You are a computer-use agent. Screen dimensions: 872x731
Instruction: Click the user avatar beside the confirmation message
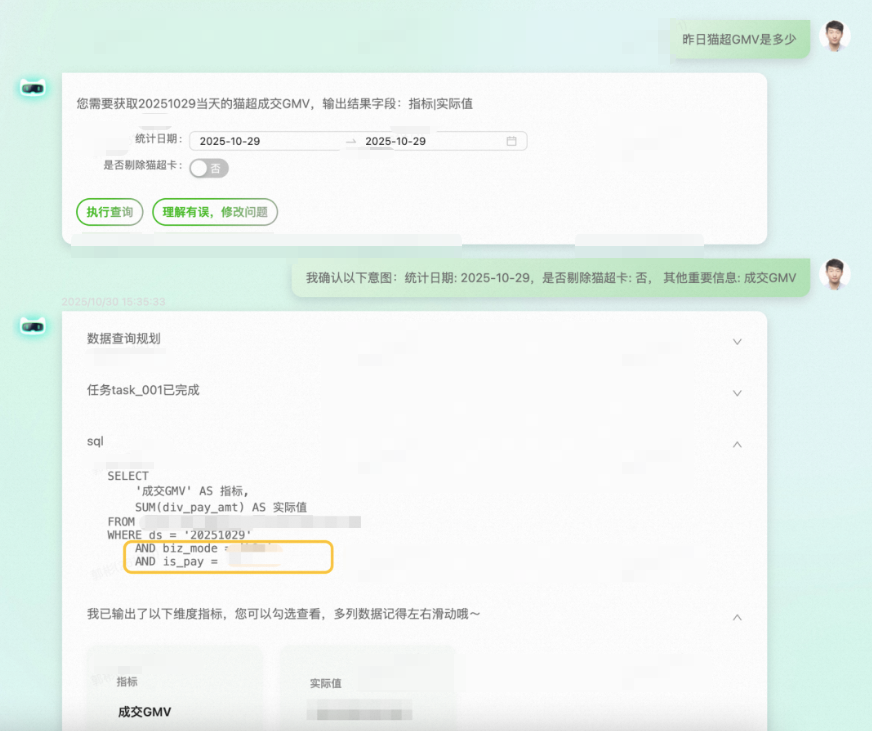pos(836,277)
